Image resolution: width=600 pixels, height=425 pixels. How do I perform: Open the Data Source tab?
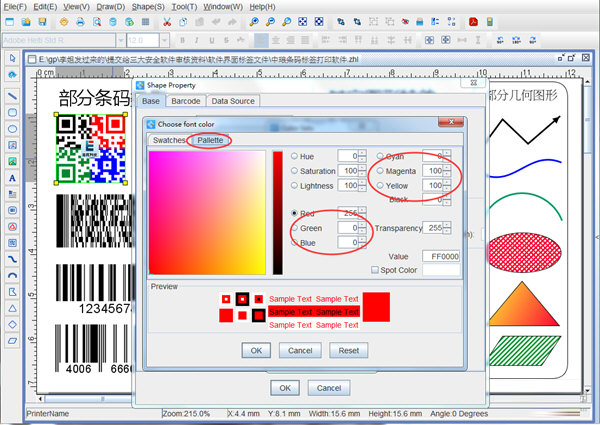tap(232, 101)
